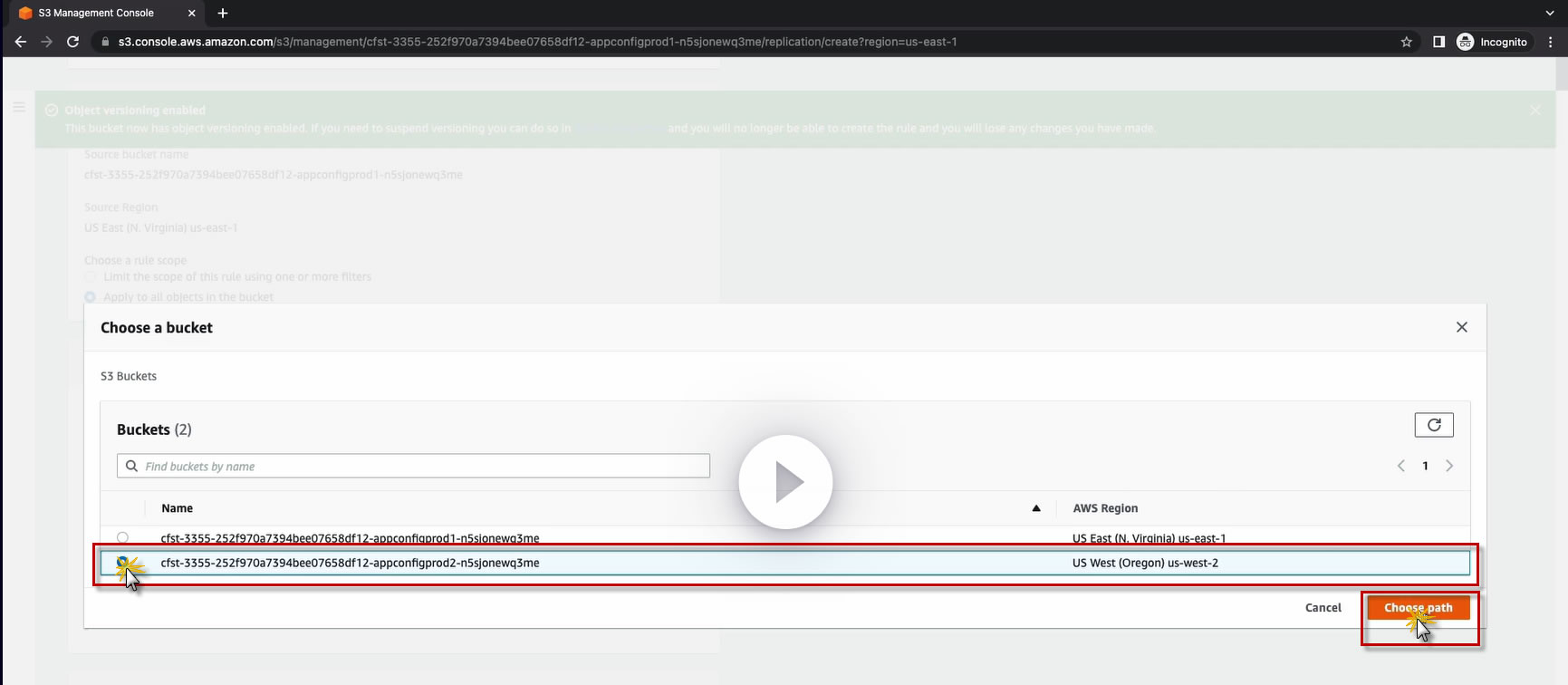This screenshot has height=685, width=1568.
Task: Click the Find buckets by name search field
Action: (x=413, y=466)
